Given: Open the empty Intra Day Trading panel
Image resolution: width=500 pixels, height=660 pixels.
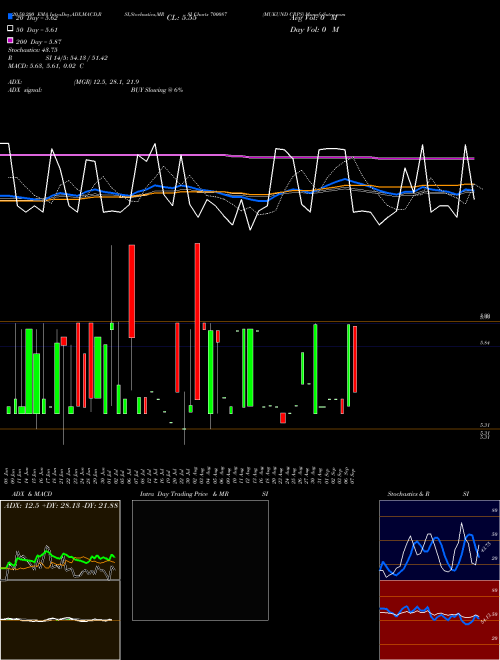Looking at the screenshot, I should [200, 560].
